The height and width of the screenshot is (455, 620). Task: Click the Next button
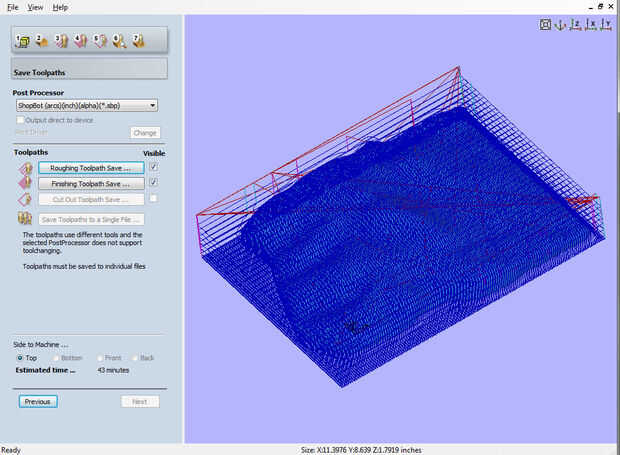[140, 402]
